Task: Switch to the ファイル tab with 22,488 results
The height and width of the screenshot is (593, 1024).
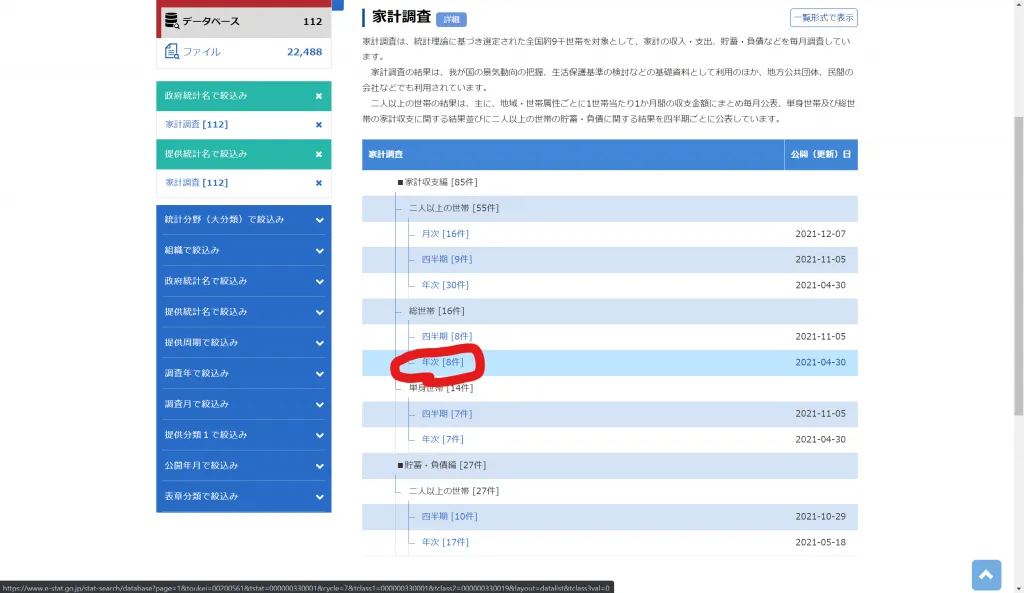Action: click(x=244, y=52)
